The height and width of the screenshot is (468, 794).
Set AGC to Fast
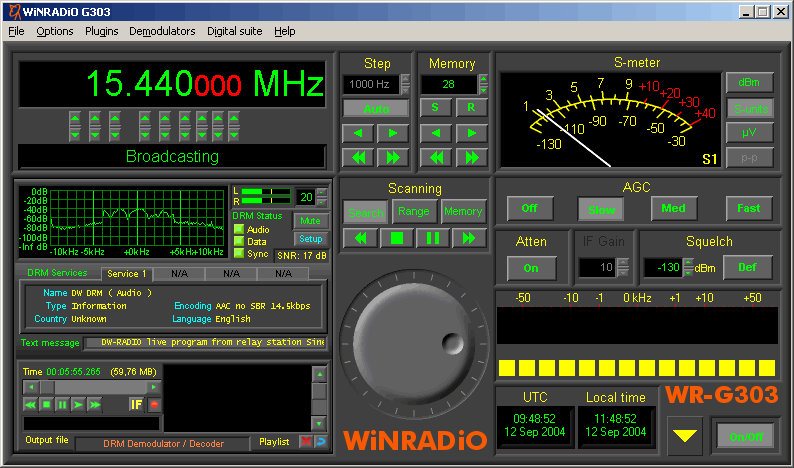click(x=748, y=208)
